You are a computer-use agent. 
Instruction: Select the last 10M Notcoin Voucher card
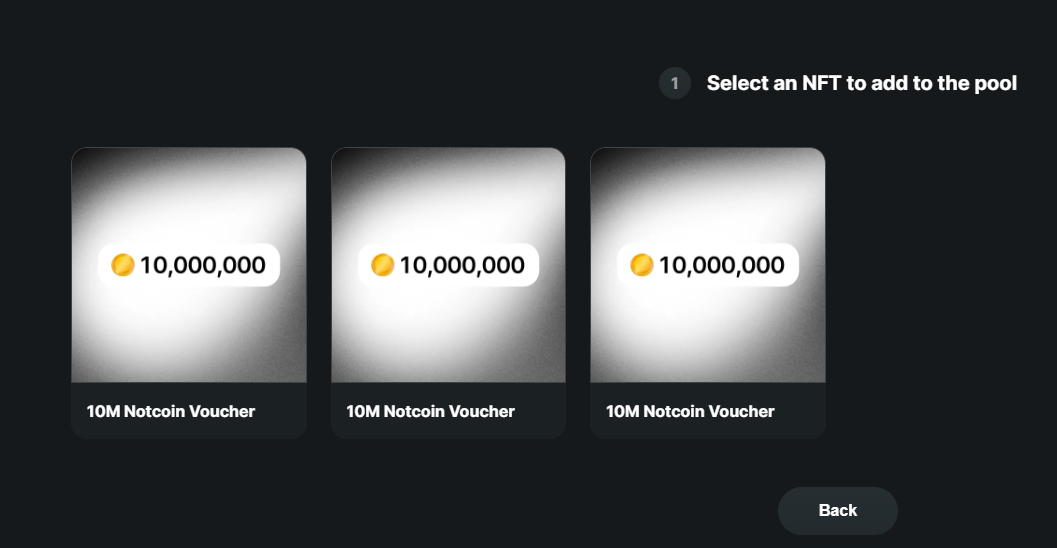point(707,292)
